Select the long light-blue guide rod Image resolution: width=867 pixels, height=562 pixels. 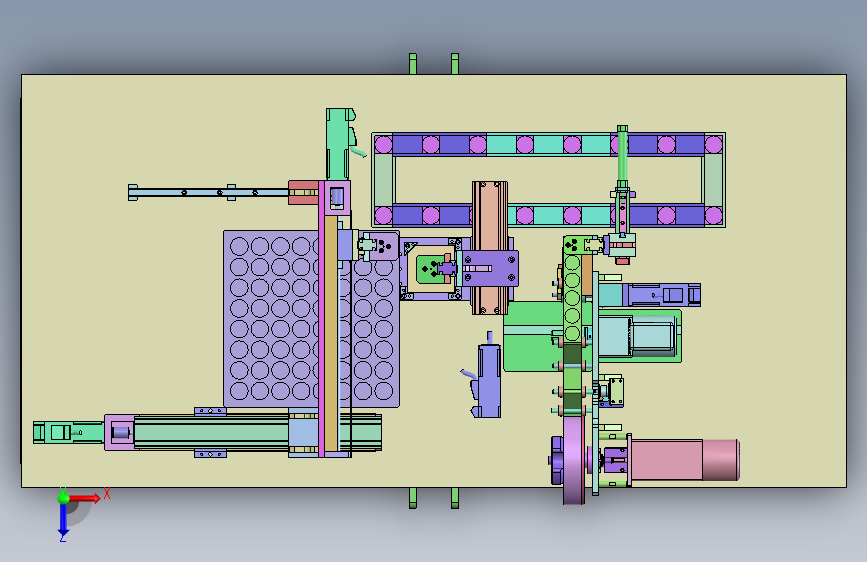point(208,192)
